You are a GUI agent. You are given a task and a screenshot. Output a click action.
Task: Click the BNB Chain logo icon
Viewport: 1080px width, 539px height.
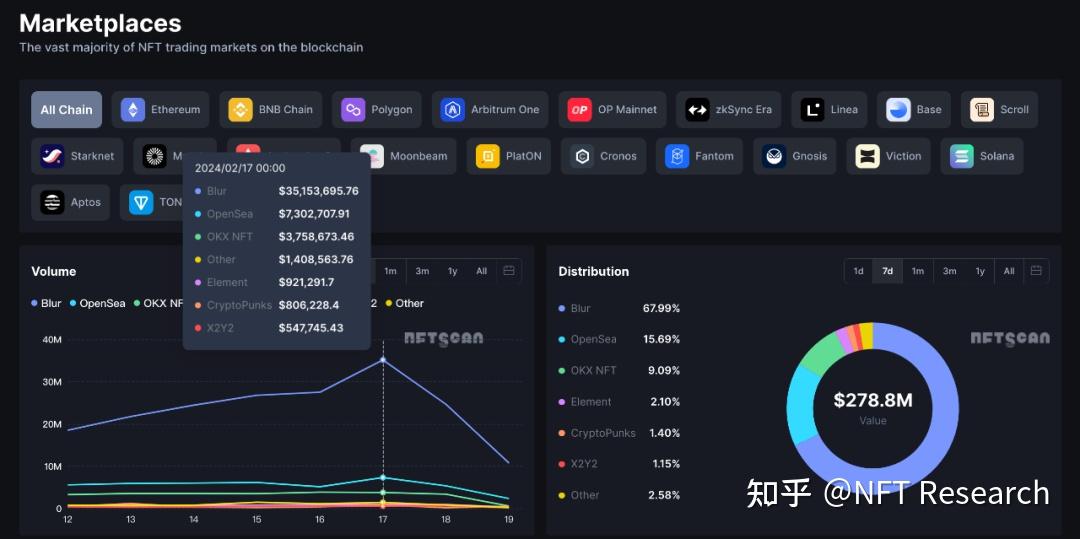(240, 109)
